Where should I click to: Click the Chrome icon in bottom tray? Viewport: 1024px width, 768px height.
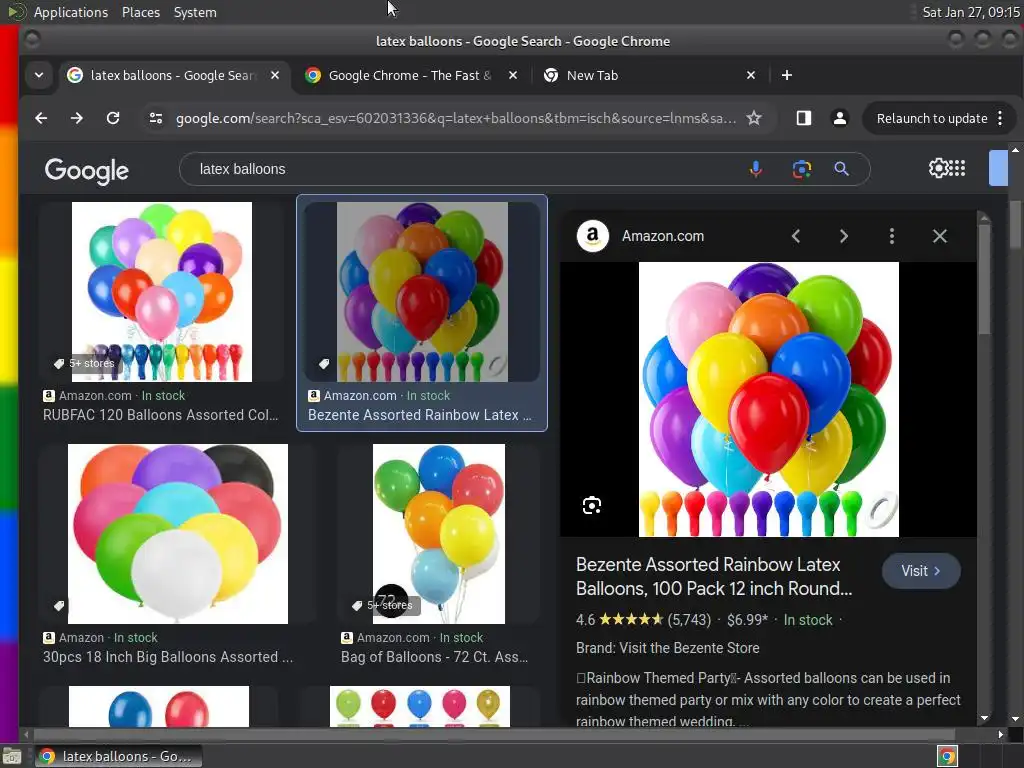(947, 757)
